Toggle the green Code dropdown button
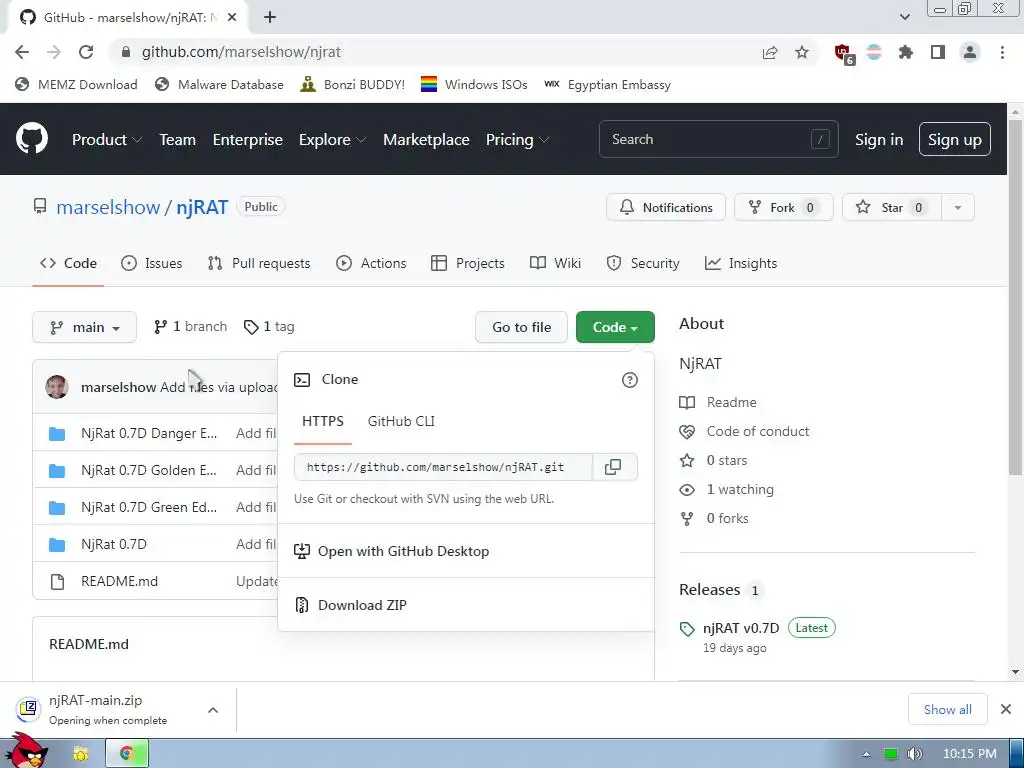The width and height of the screenshot is (1024, 768). click(615, 327)
